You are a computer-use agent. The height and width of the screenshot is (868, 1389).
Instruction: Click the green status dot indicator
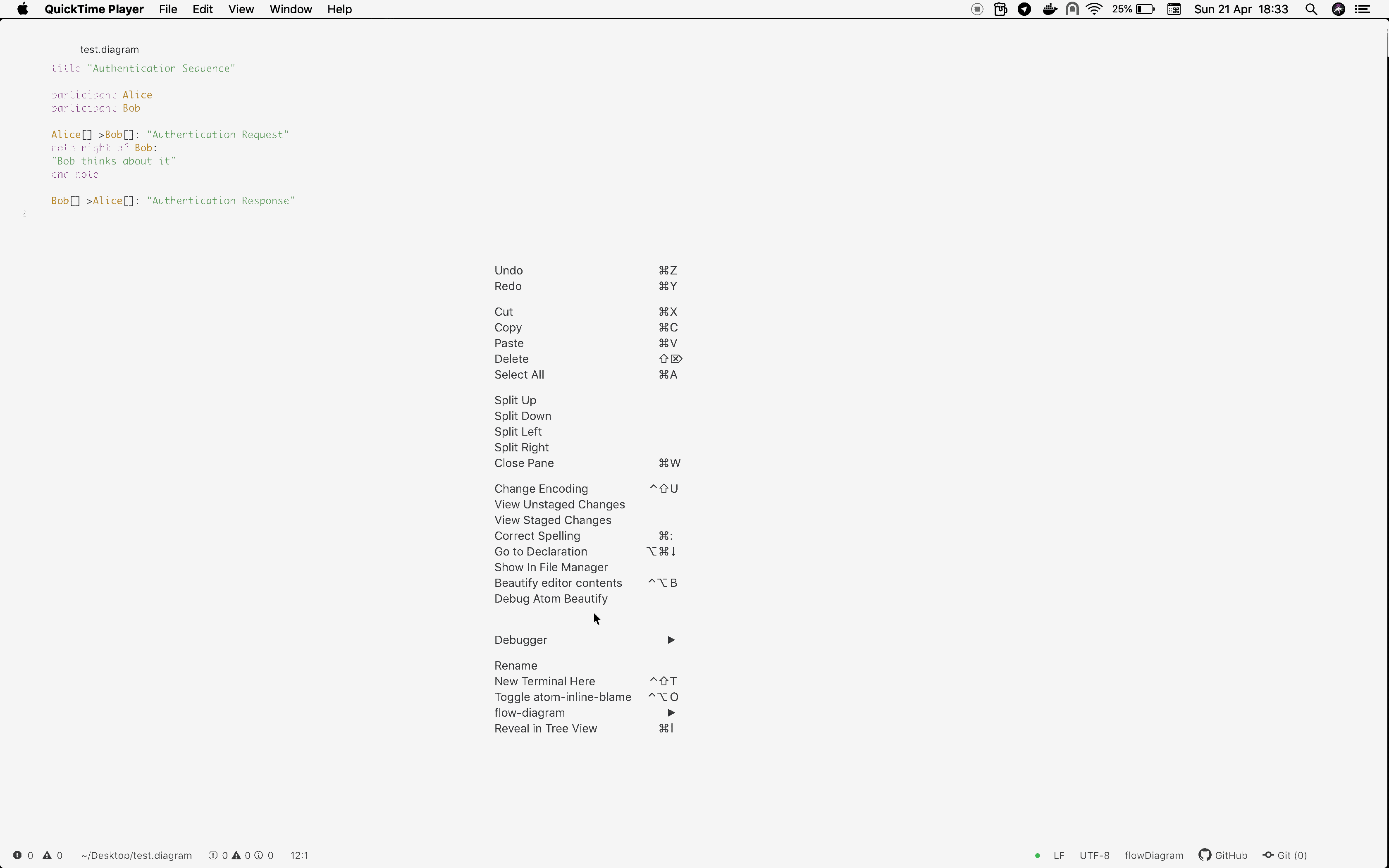point(1037,855)
